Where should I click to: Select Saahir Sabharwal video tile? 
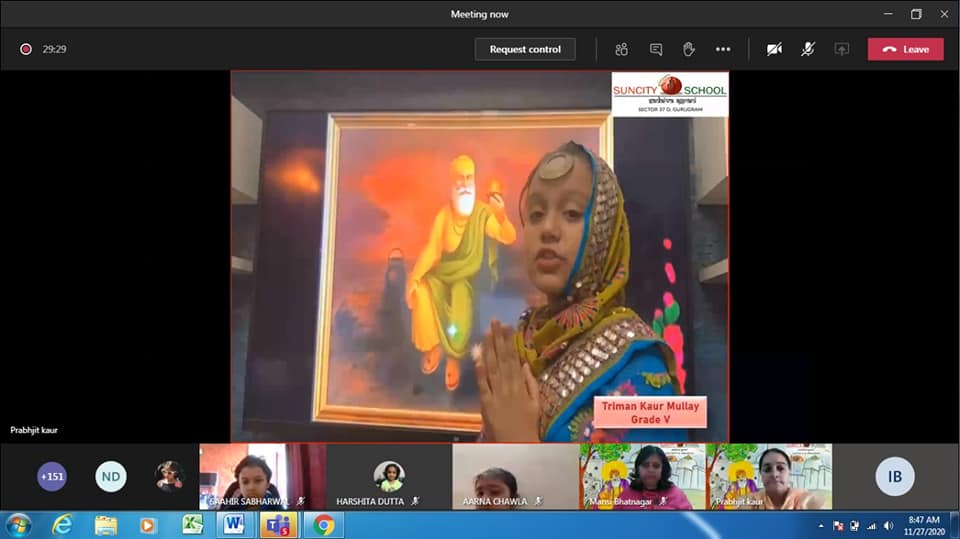coord(263,477)
